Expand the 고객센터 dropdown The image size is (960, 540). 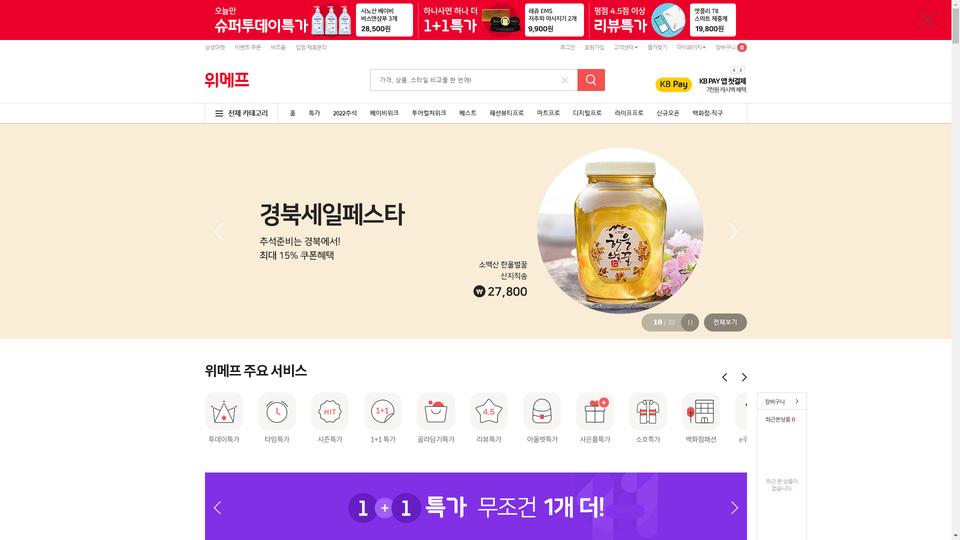click(626, 47)
